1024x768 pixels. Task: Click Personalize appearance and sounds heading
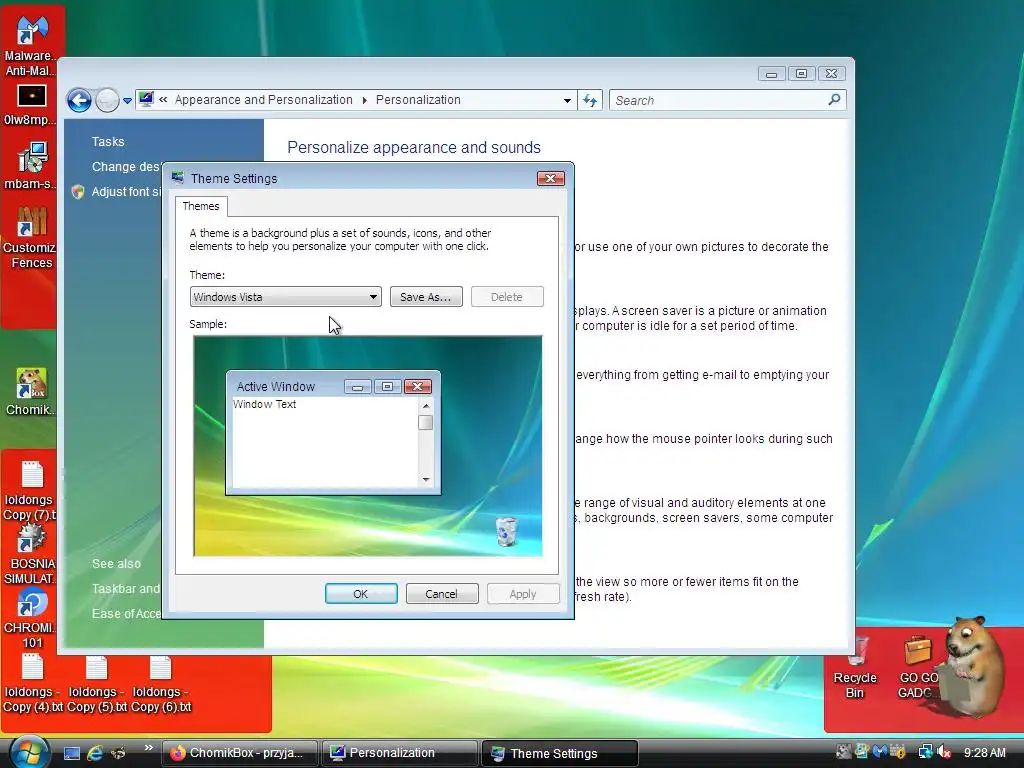point(414,148)
